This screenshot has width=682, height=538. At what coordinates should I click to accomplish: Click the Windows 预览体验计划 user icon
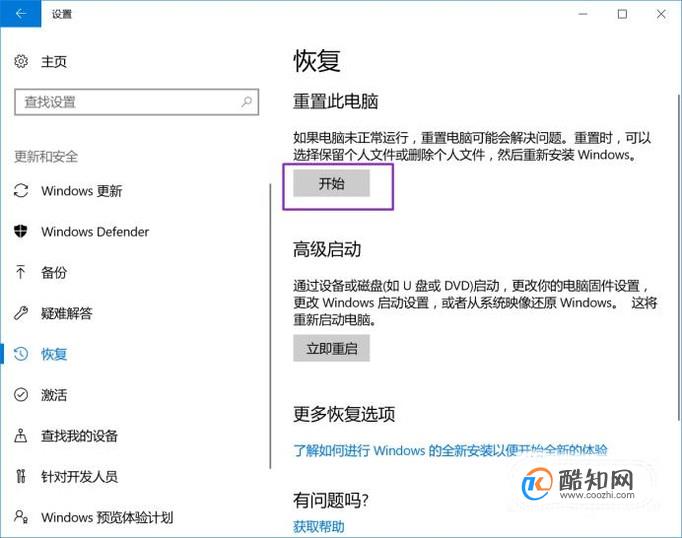click(21, 517)
